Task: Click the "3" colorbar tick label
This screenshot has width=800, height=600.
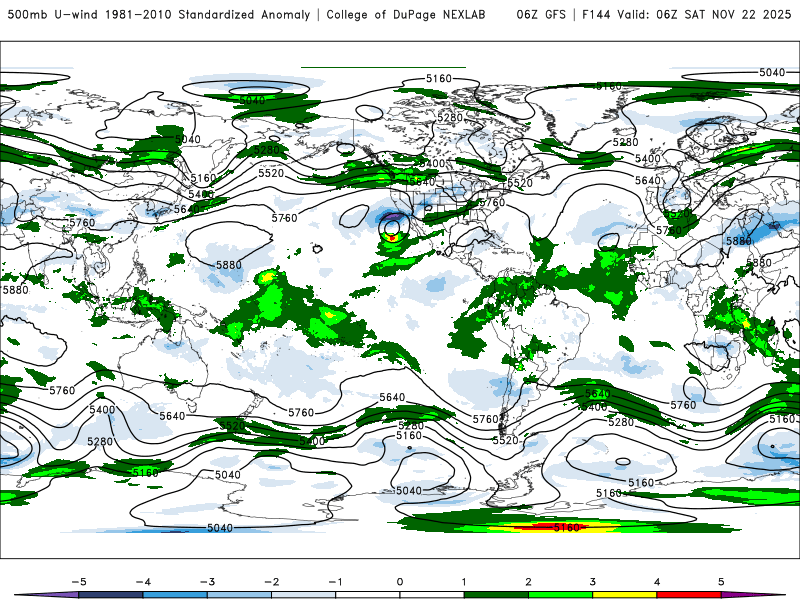Action: pyautogui.click(x=592, y=582)
